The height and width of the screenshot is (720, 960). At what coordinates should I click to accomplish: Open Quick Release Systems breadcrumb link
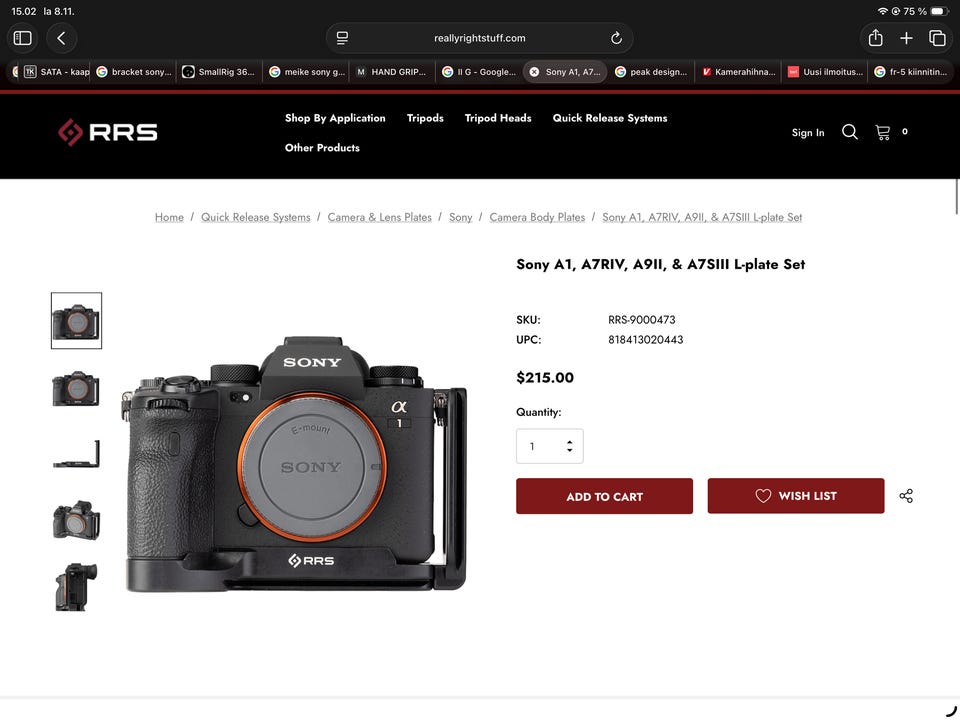[x=255, y=217]
